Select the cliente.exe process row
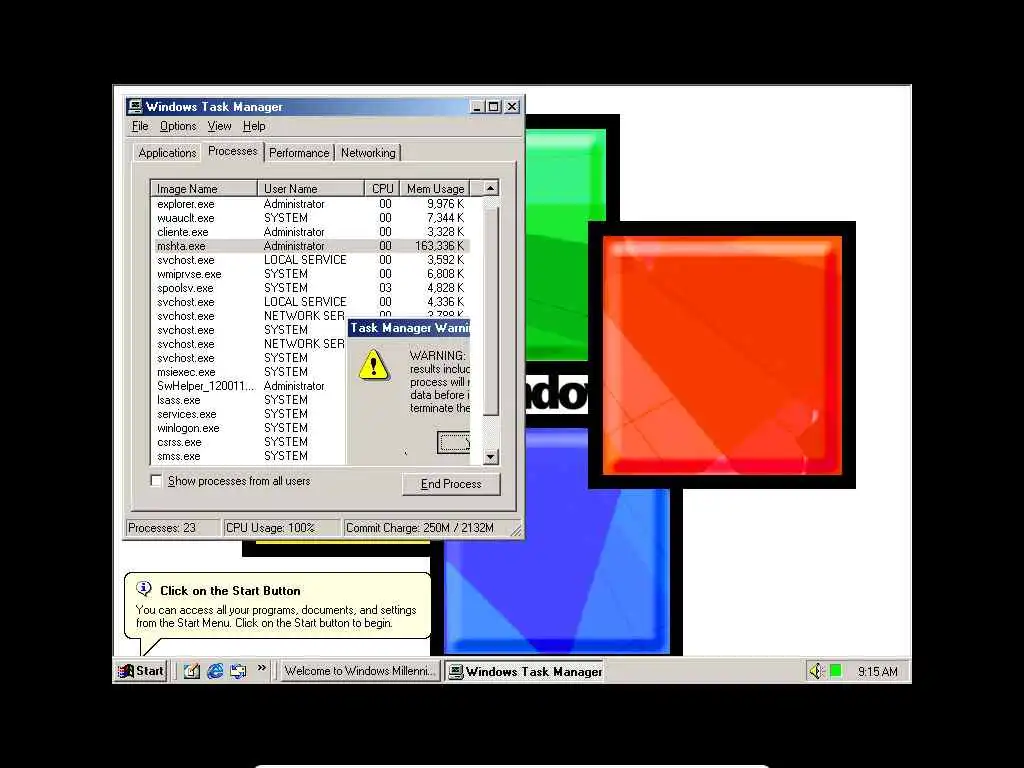Screen dimensions: 1024x768 pyautogui.click(x=310, y=232)
